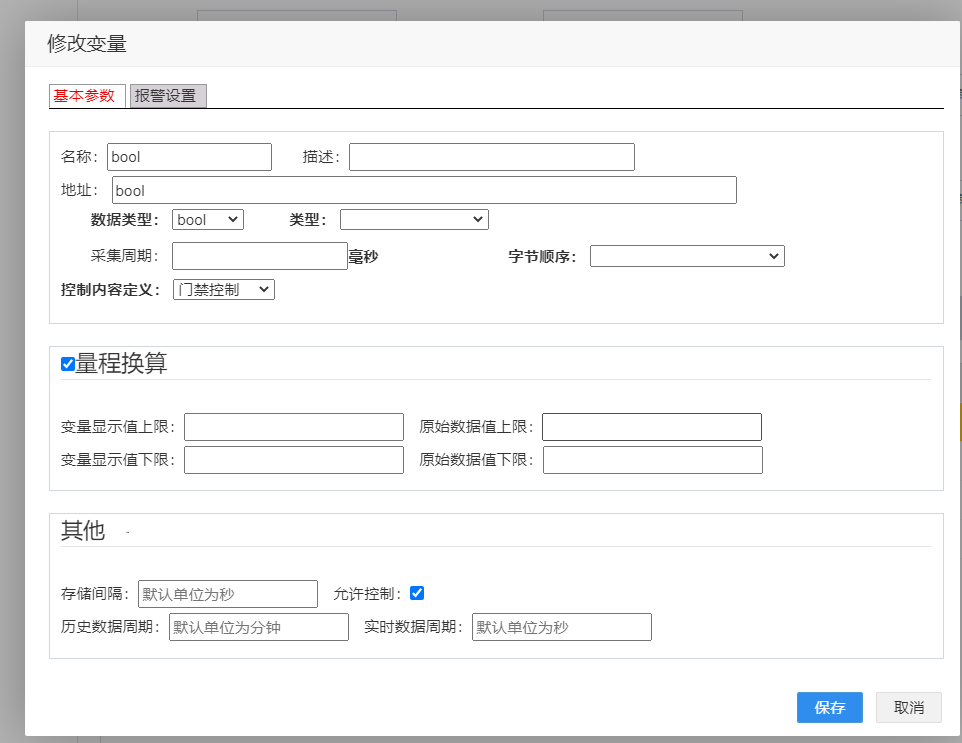Click the 变量显示值下限 field
Screen dimensions: 962x743
click(x=294, y=460)
